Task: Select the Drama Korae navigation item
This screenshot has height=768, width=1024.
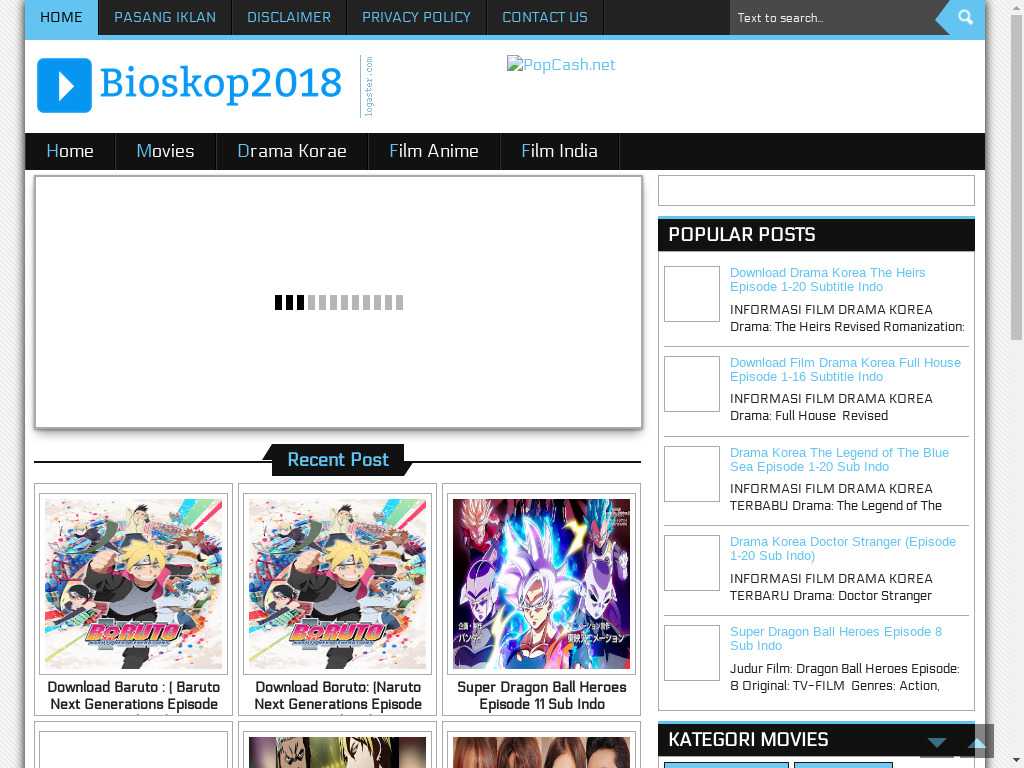Action: 292,152
